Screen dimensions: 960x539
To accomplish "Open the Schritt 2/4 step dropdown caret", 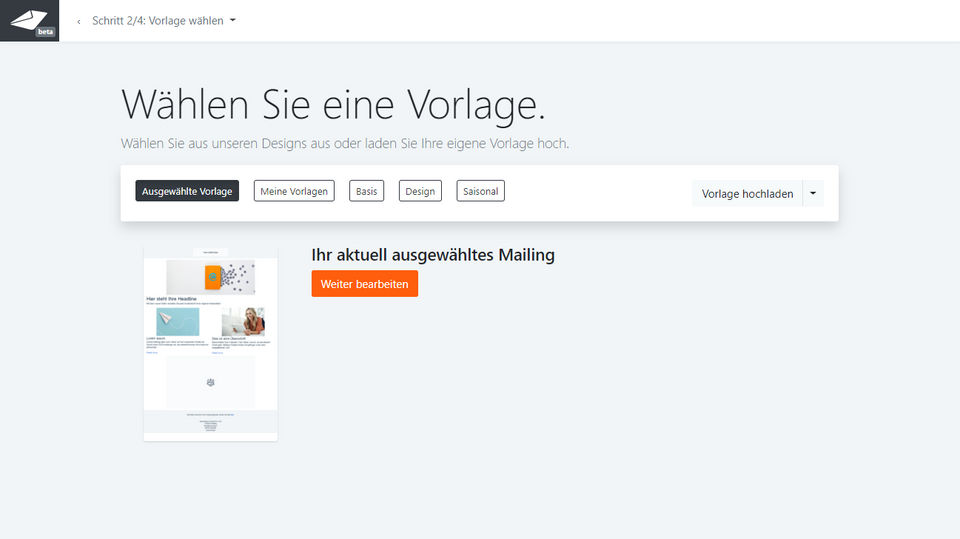I will point(233,20).
